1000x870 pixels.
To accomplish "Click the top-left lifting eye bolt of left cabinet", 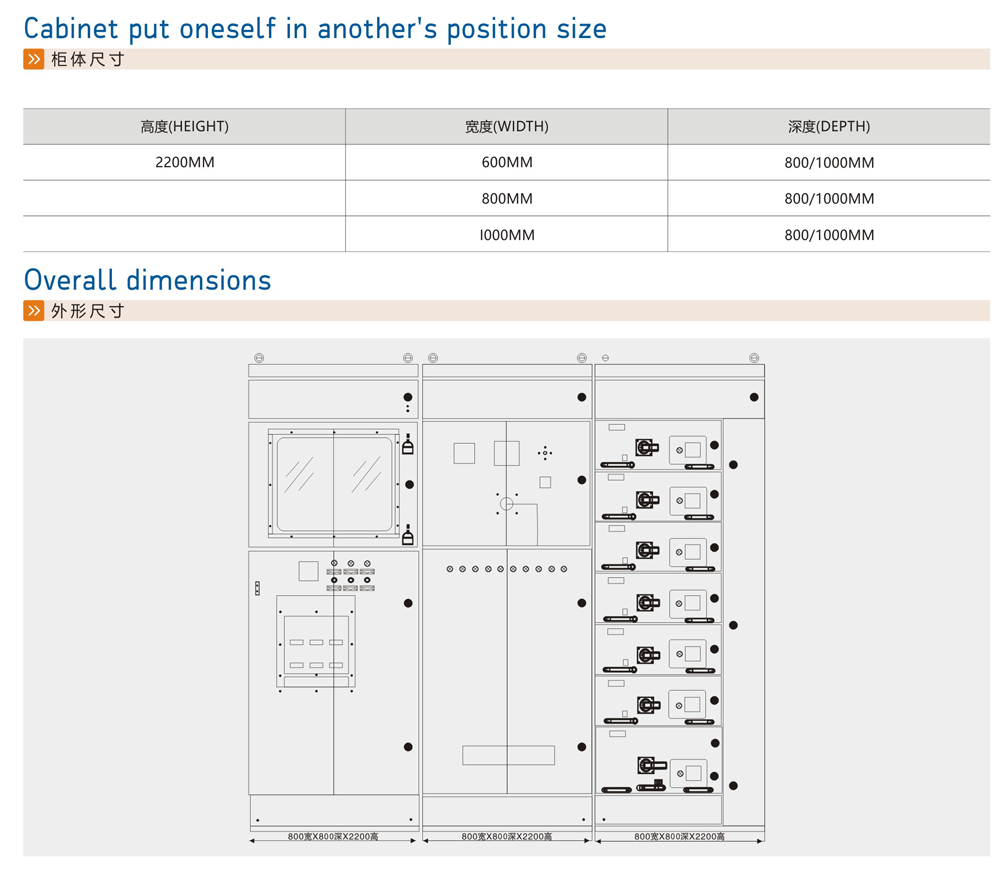I will pos(258,357).
